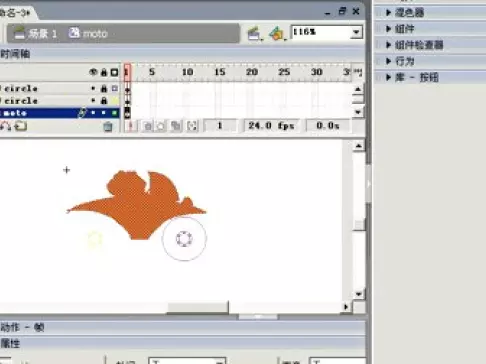Click the center frame button in timeline

130,126
